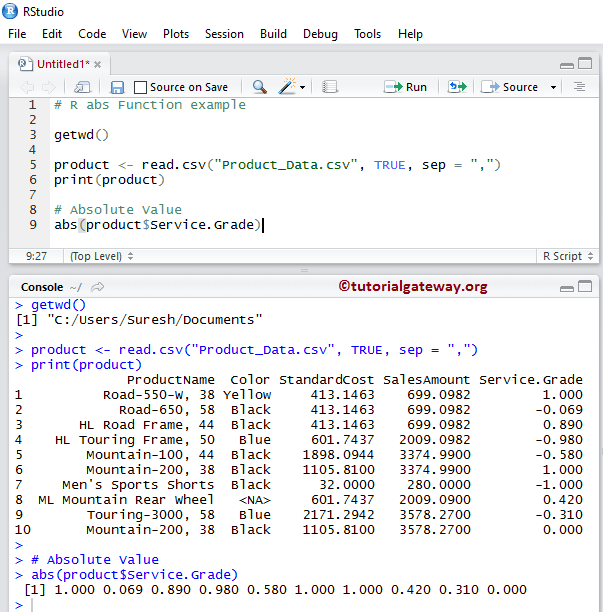Screen dimensions: 603x612
Task: Click the getwd() line in editor
Action: point(81,135)
